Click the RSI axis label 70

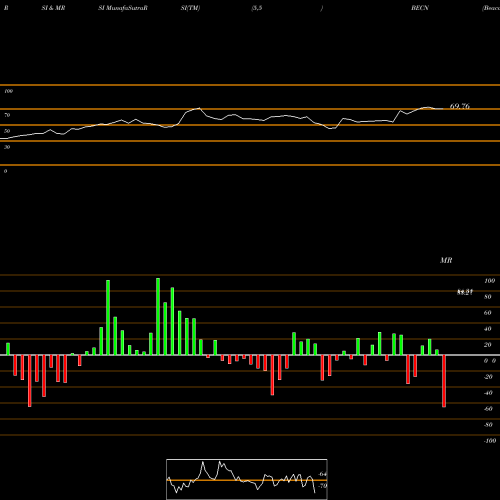coord(7,115)
